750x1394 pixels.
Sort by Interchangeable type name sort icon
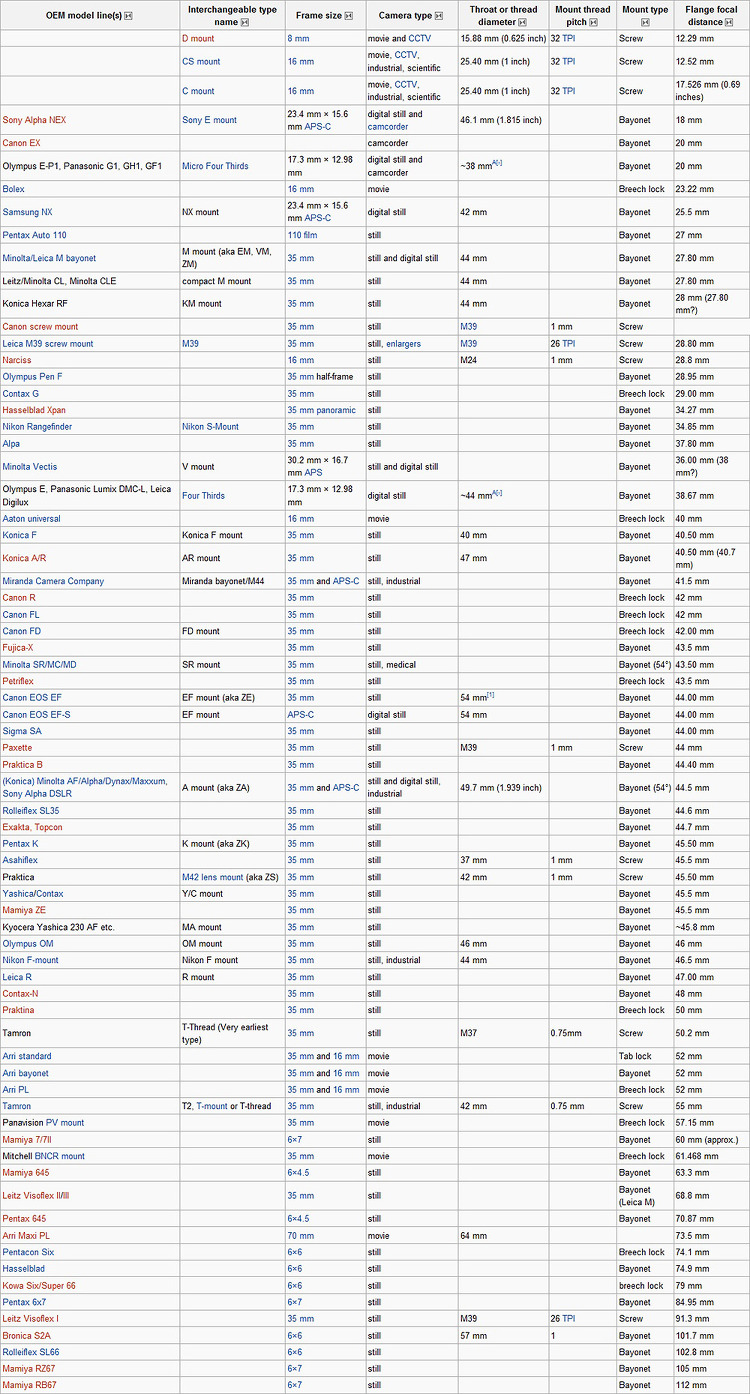coord(245,22)
